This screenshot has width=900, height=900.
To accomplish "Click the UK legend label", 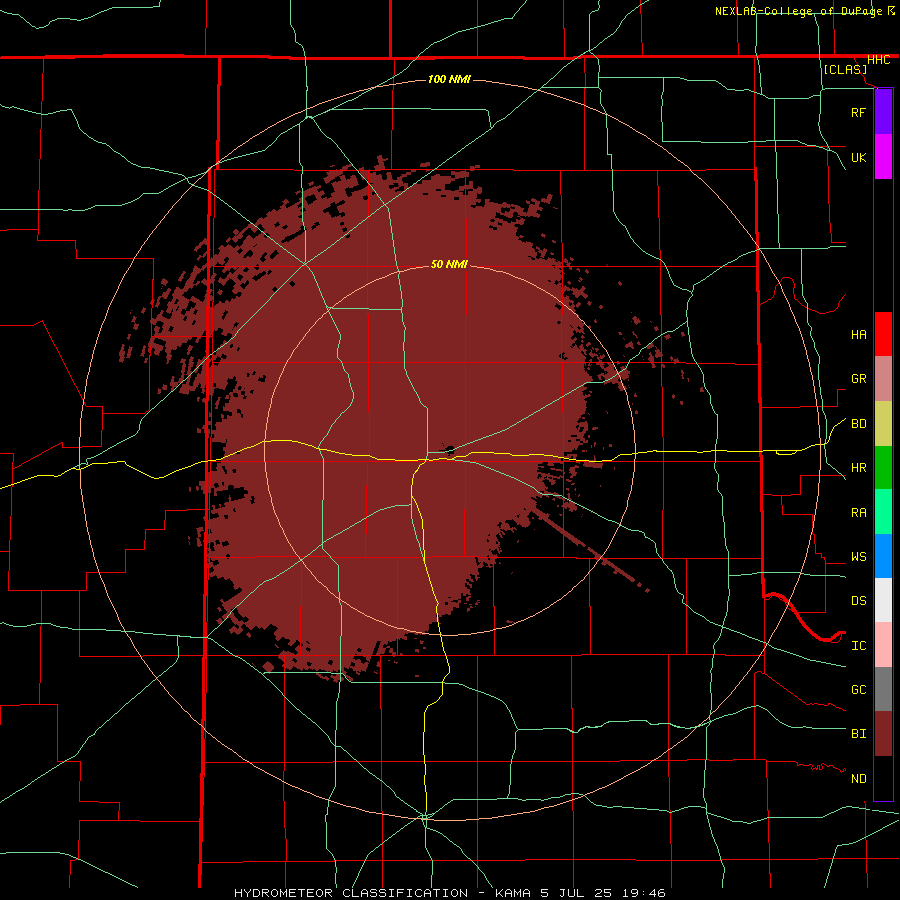I will coord(858,157).
